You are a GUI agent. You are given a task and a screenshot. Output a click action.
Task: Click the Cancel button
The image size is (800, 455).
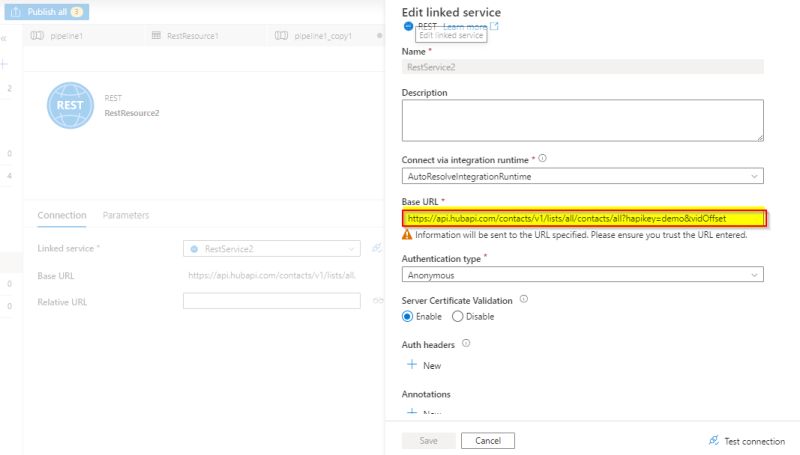(488, 441)
